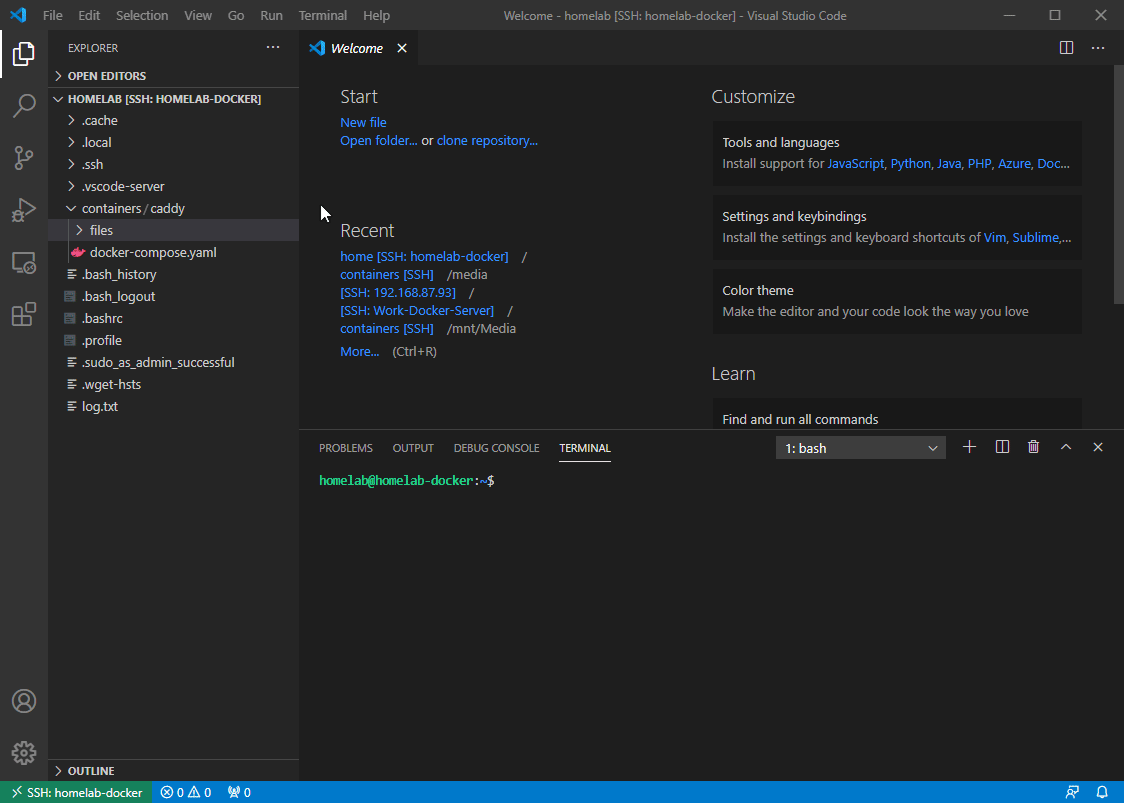The image size is (1124, 803).
Task: Open Explorer views and more actions
Action: [273, 47]
